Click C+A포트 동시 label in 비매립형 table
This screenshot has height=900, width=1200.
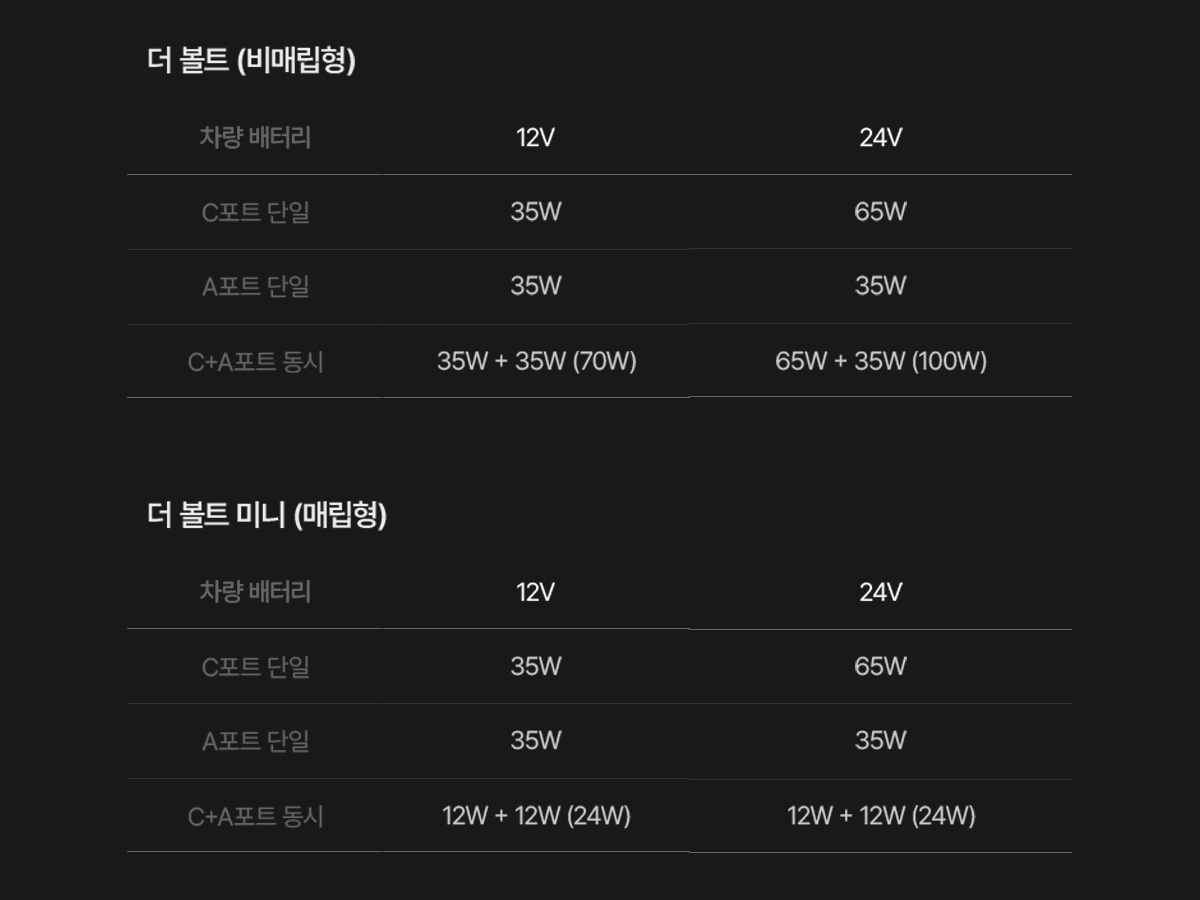pyautogui.click(x=255, y=361)
